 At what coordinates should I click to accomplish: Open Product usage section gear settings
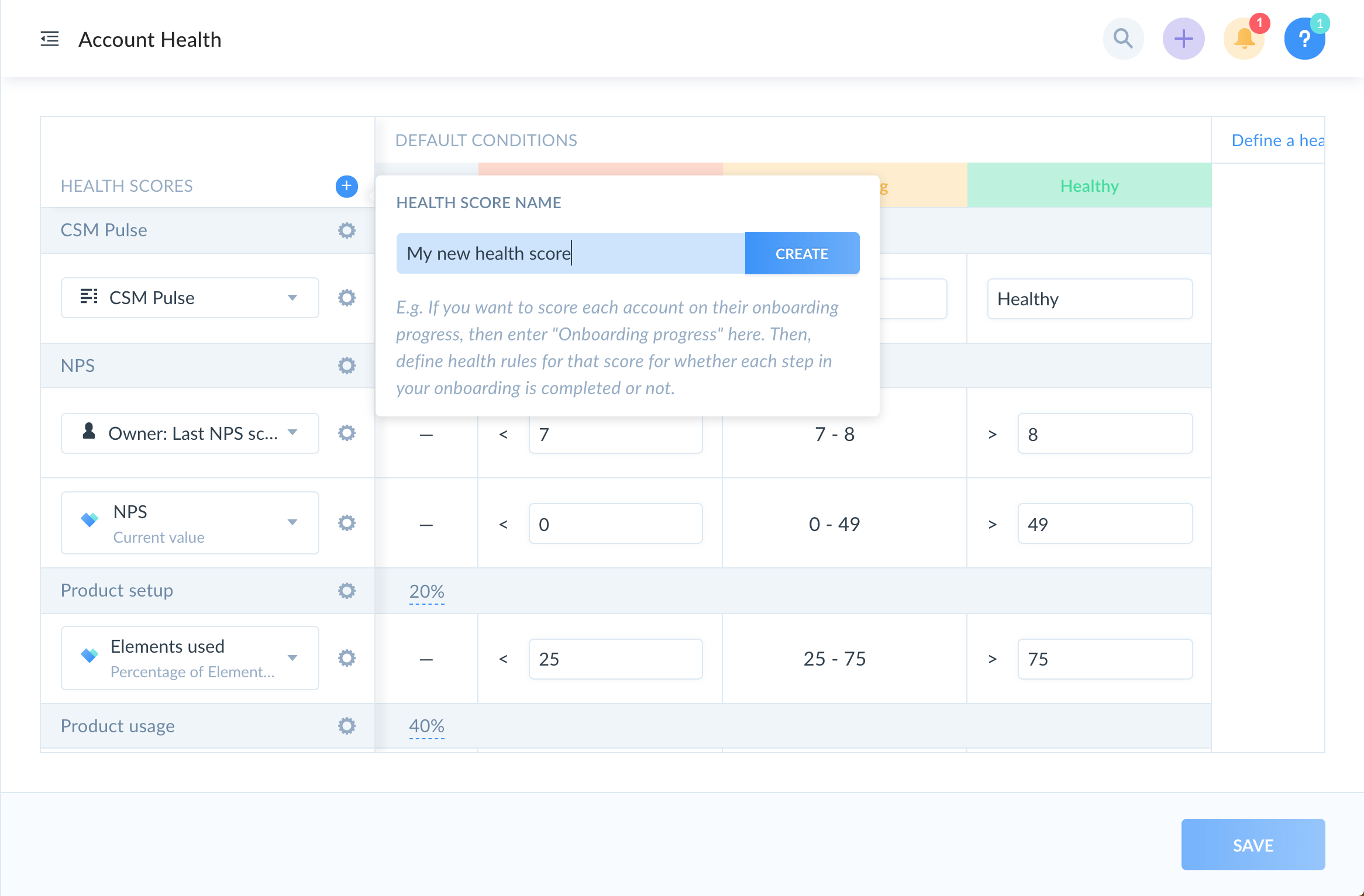click(346, 726)
